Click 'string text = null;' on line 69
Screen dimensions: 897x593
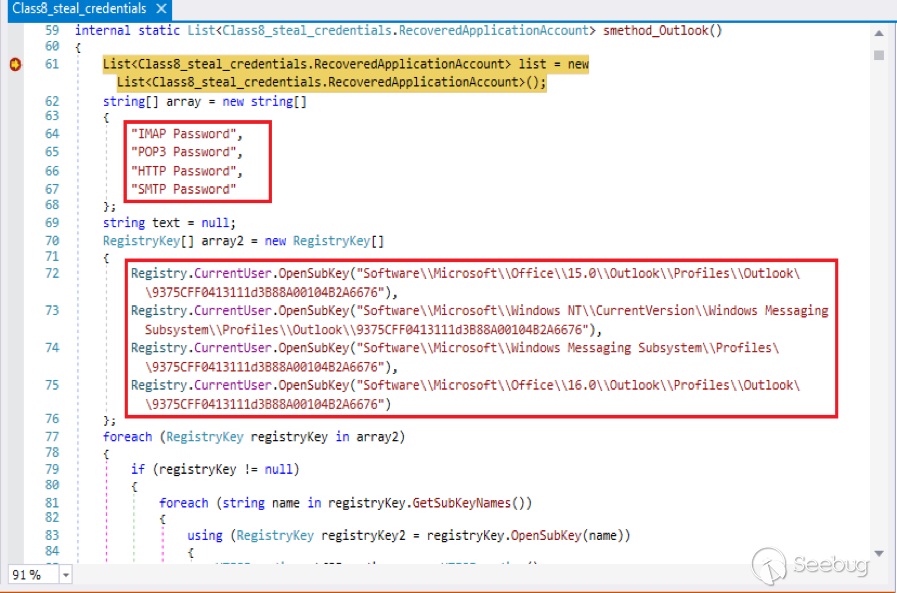169,222
